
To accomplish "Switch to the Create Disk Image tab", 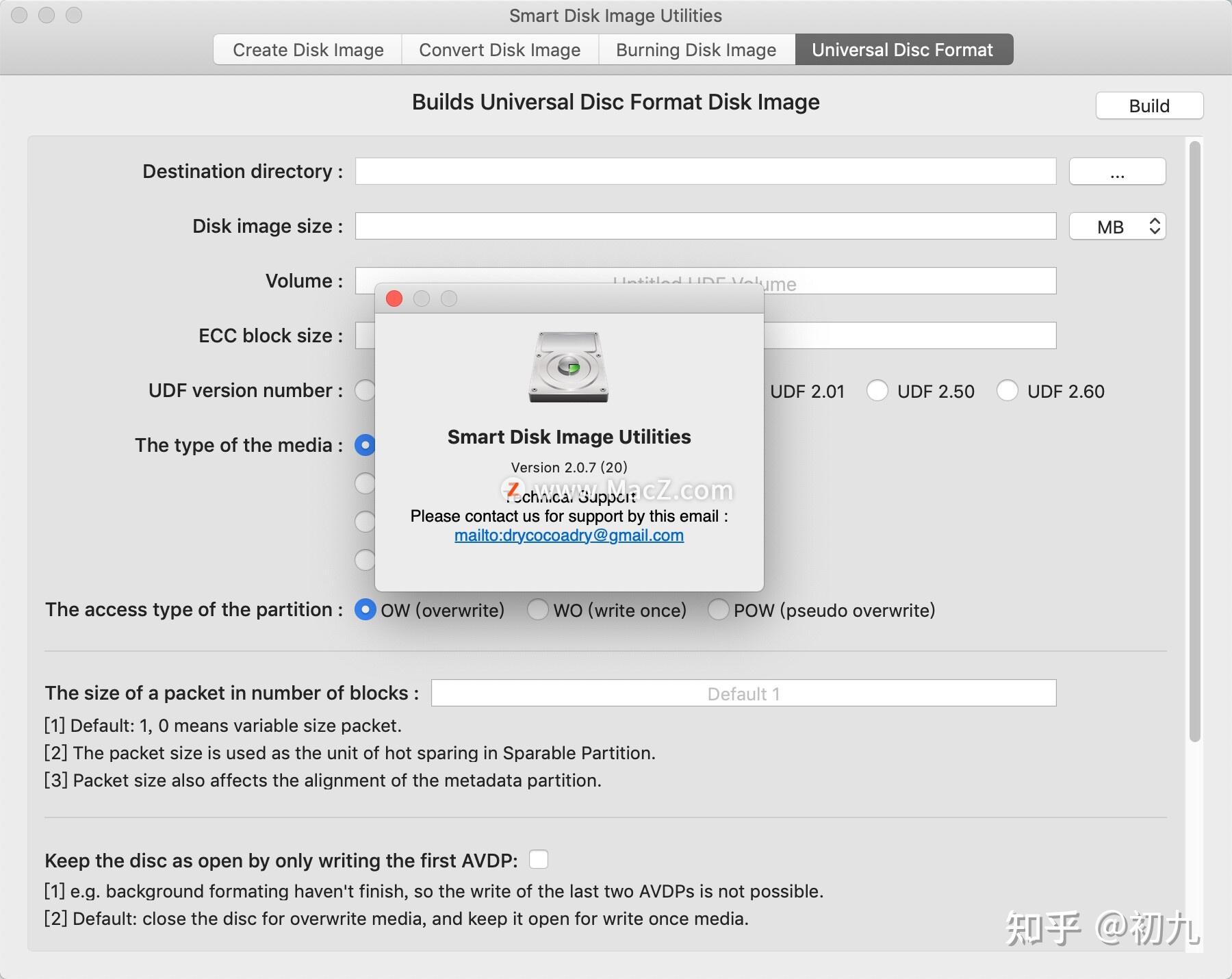I will coord(307,49).
